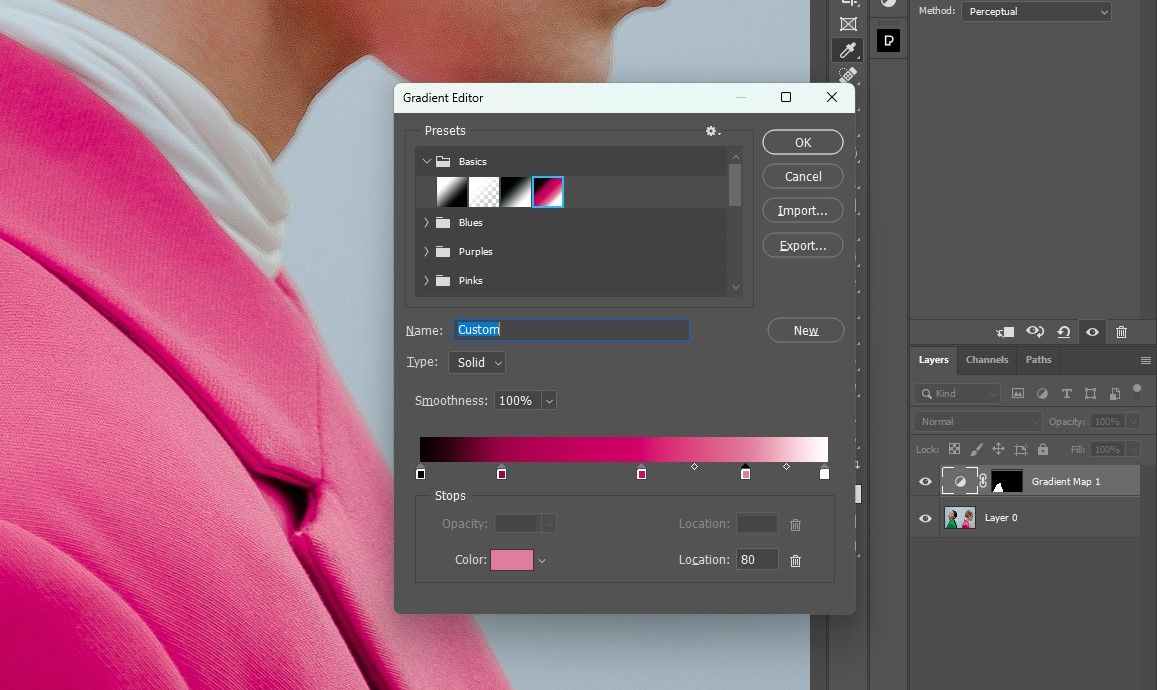Delete the color stop via its trash icon
1157x690 pixels.
coord(795,561)
